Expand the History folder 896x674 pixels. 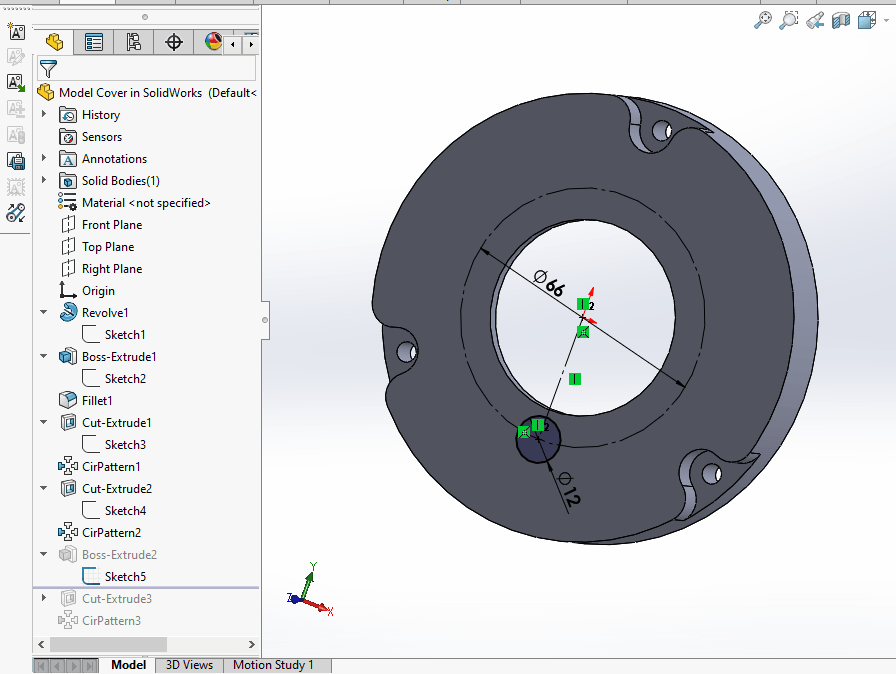coord(44,115)
